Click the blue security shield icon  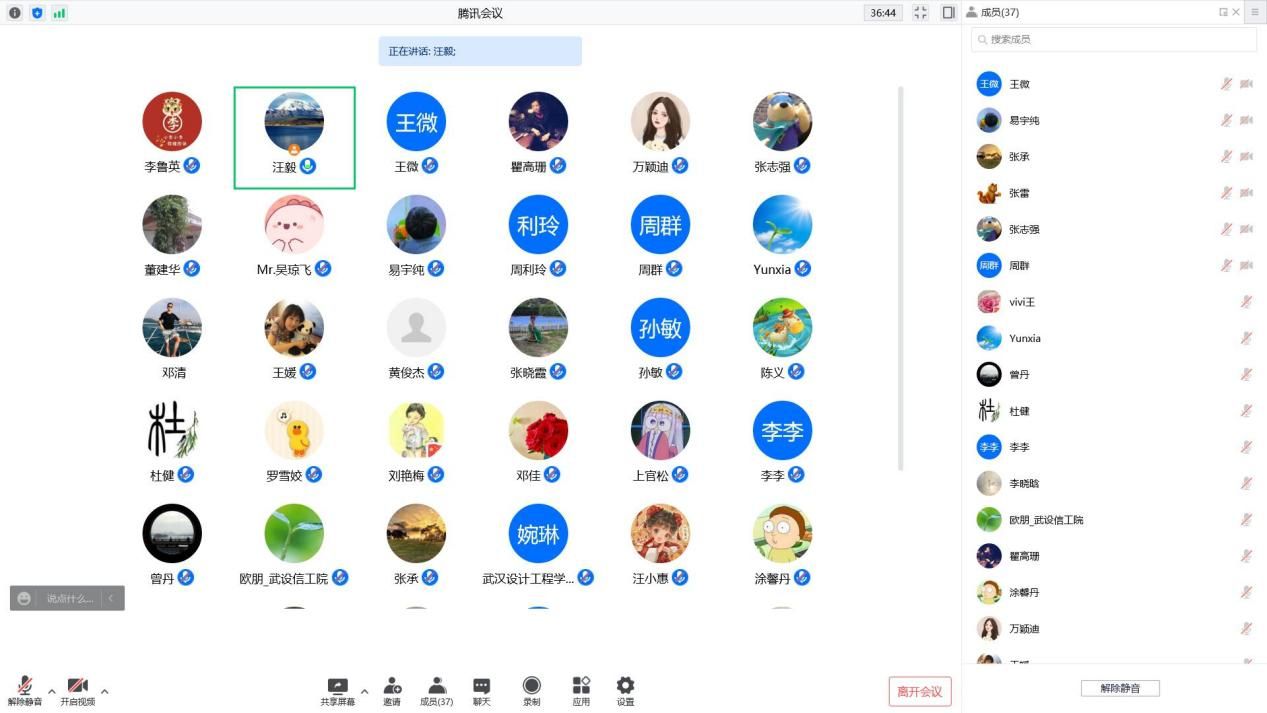pos(37,13)
